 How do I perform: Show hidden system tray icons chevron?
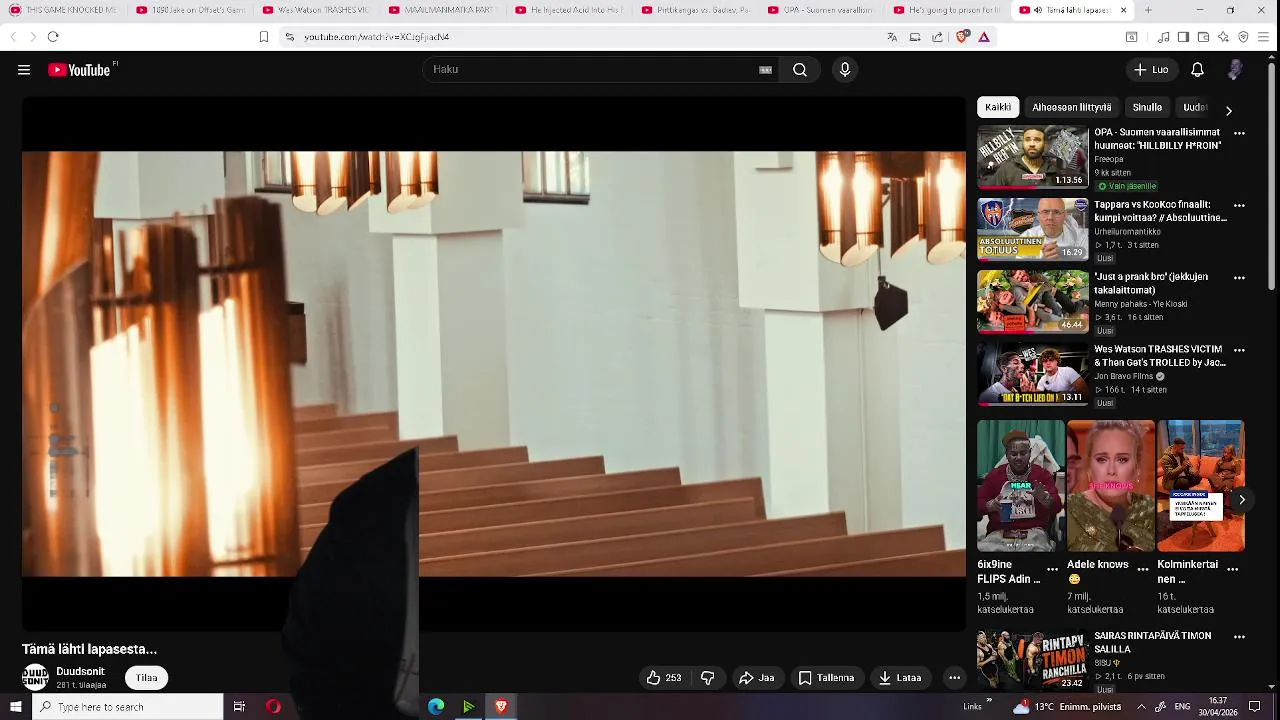(989, 700)
